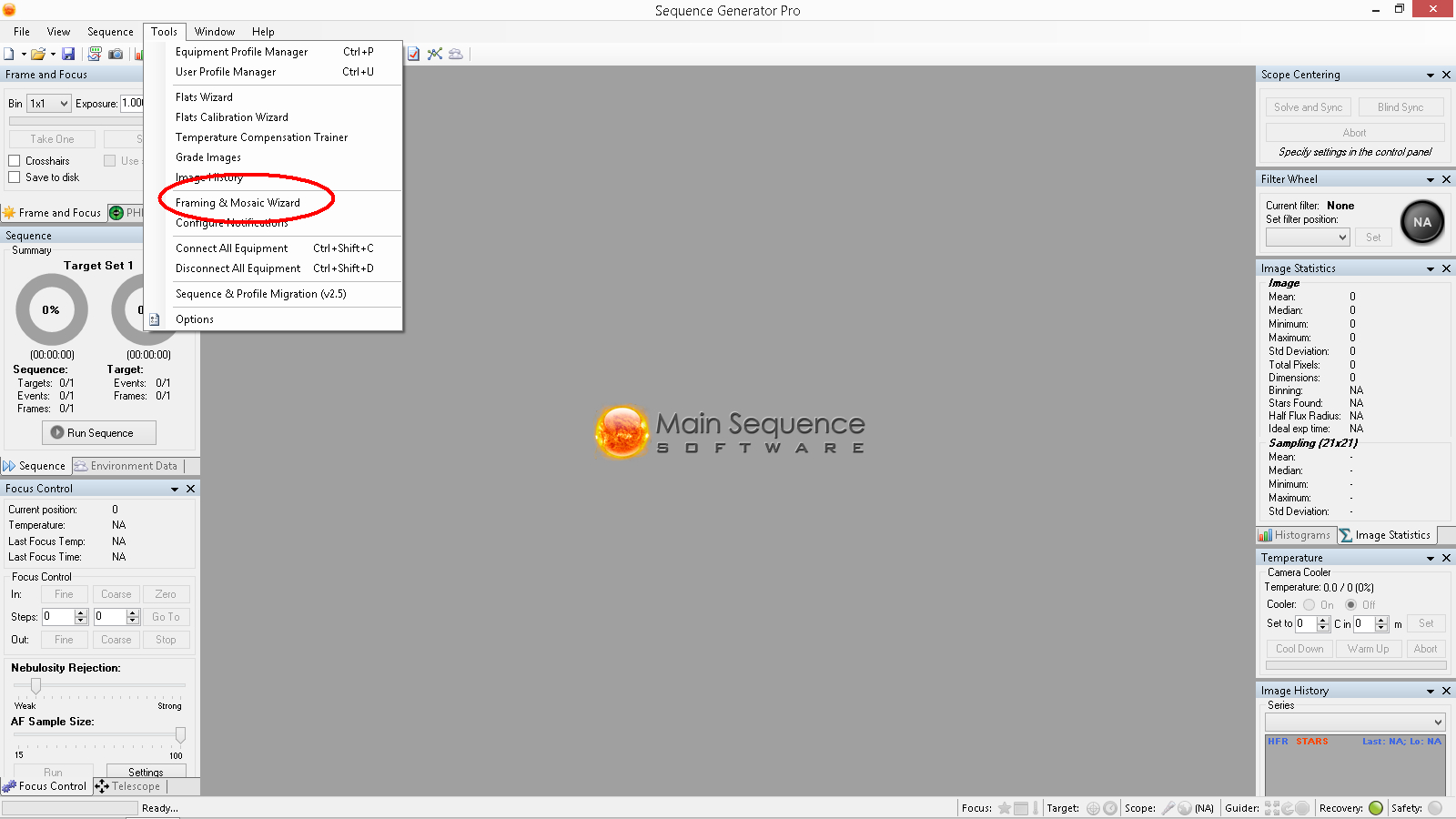Open the Filter Wheel panel dropdown arrow
This screenshot has width=1456, height=819.
point(1431,180)
